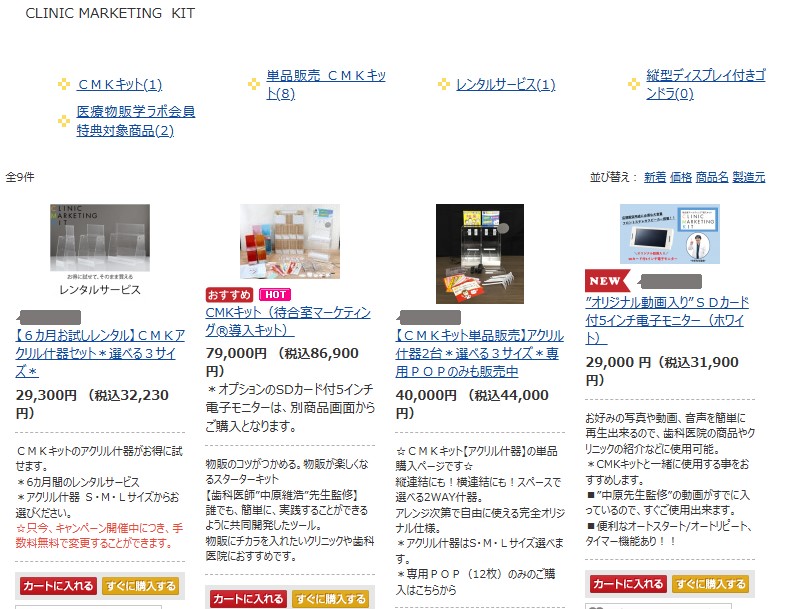
Task: Sort products by 新着
Action: (655, 177)
